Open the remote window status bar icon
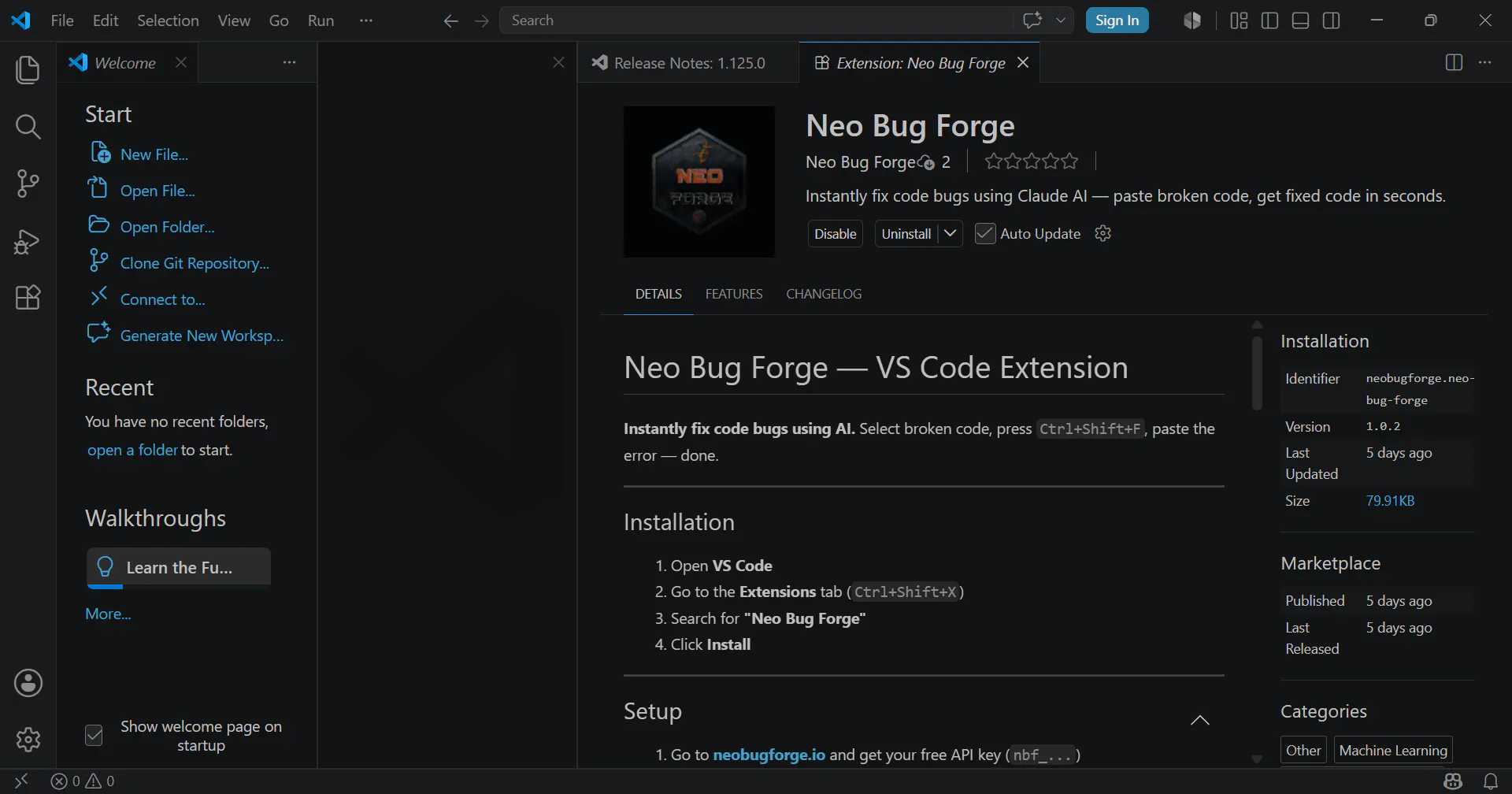Image resolution: width=1512 pixels, height=794 pixels. [21, 781]
